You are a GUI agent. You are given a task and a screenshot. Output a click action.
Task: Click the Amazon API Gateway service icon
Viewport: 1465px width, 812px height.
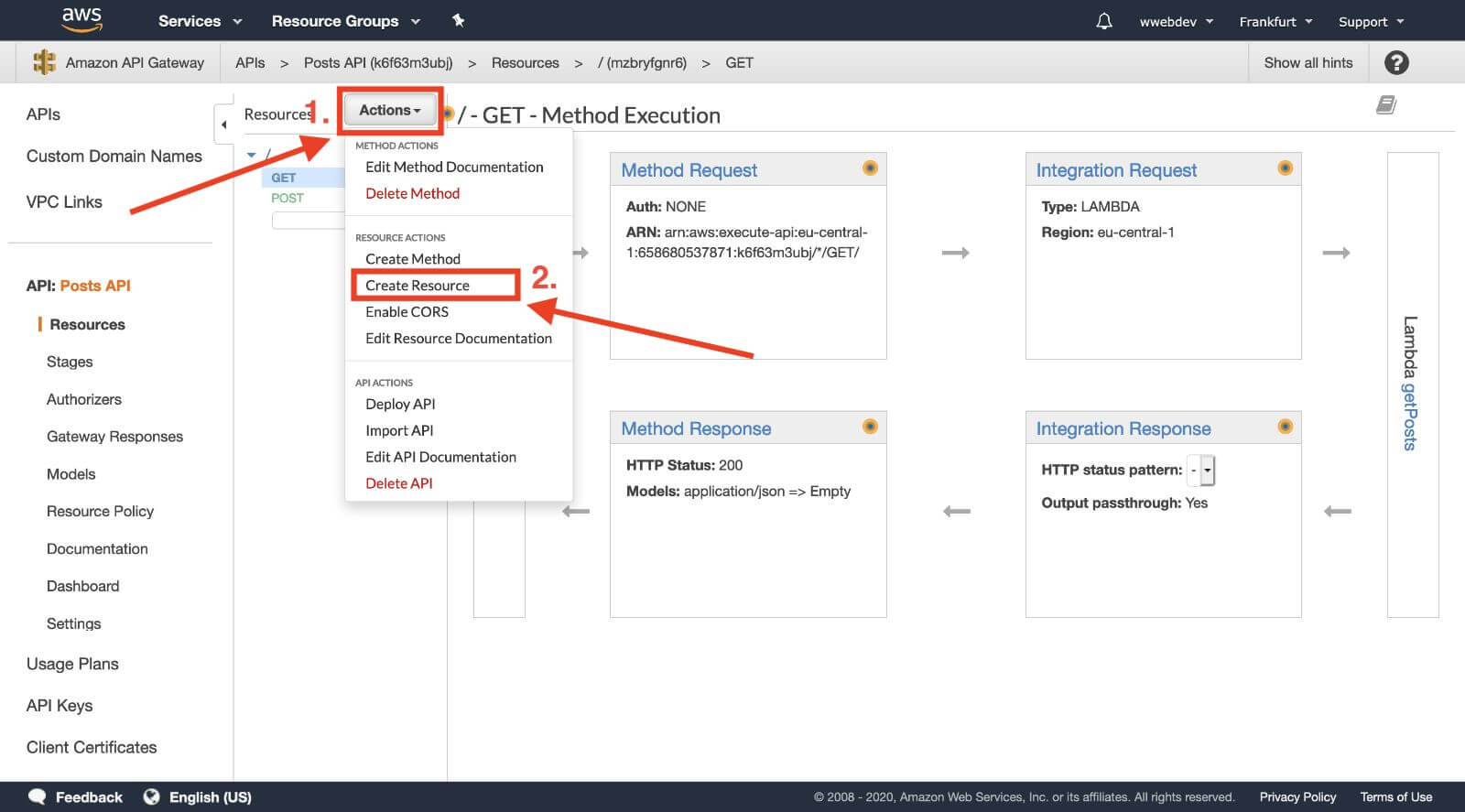tap(44, 62)
